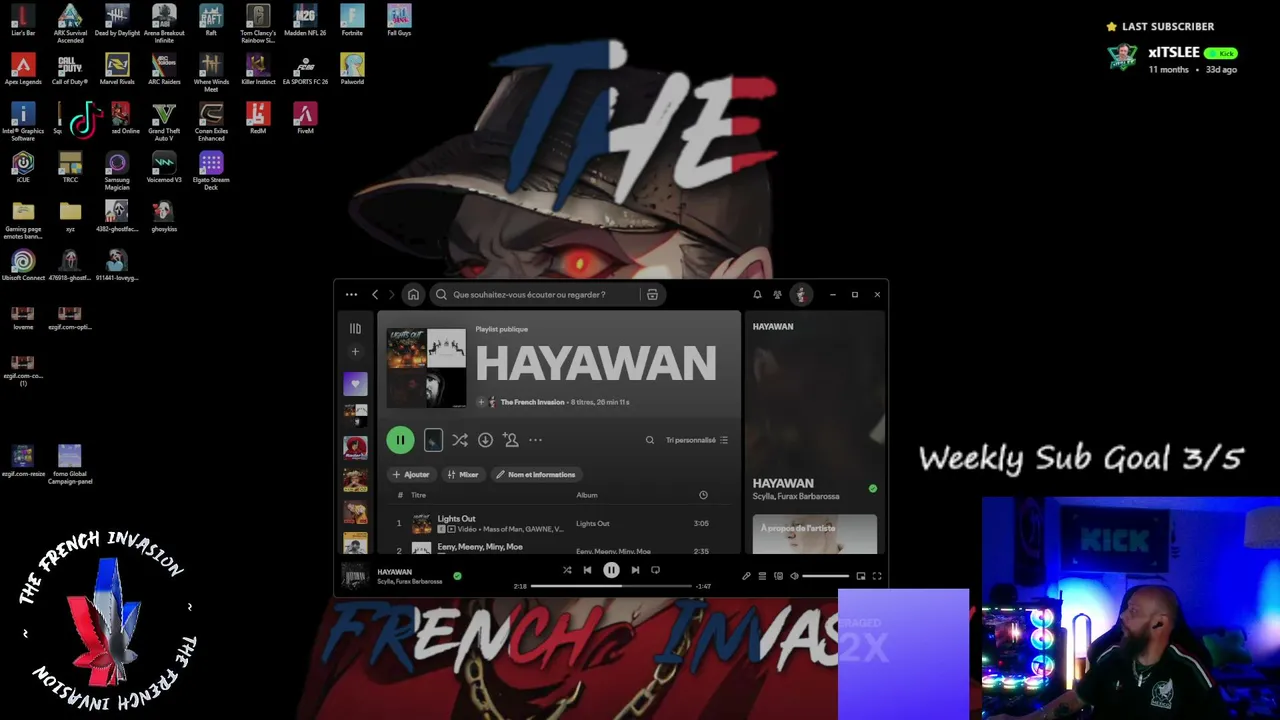Open Nom et informations
This screenshot has width=1280, height=720.
536,475
